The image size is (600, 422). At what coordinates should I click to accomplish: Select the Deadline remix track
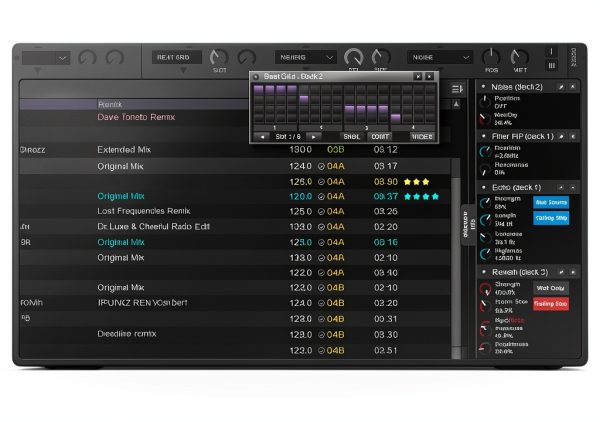click(235, 334)
